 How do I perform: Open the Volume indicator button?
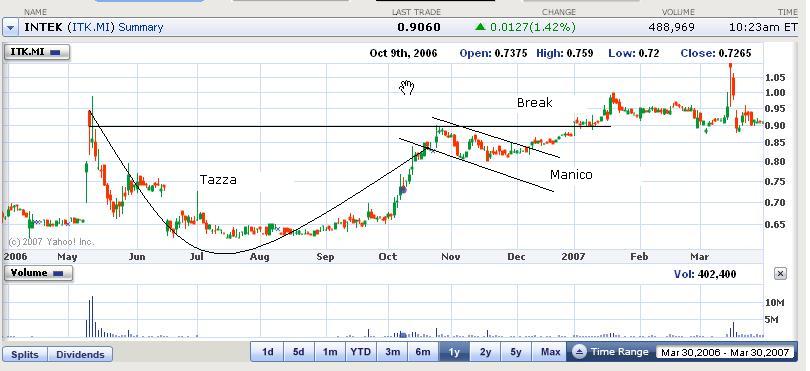38,273
